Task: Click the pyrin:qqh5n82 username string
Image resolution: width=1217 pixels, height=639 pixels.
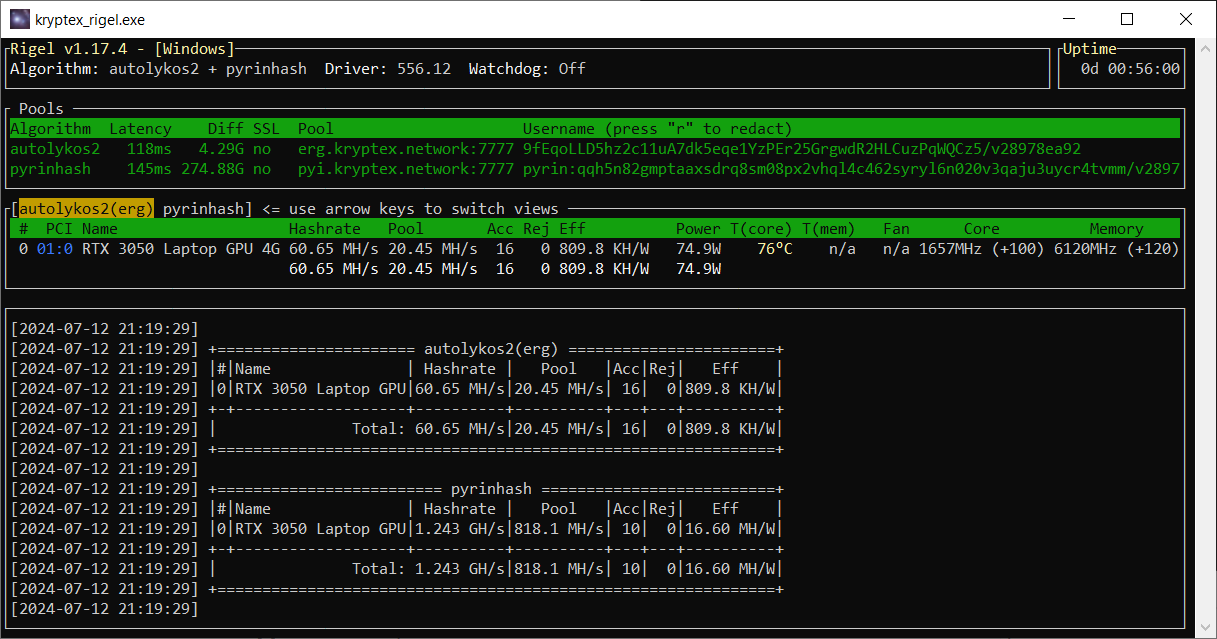Action: coord(851,169)
